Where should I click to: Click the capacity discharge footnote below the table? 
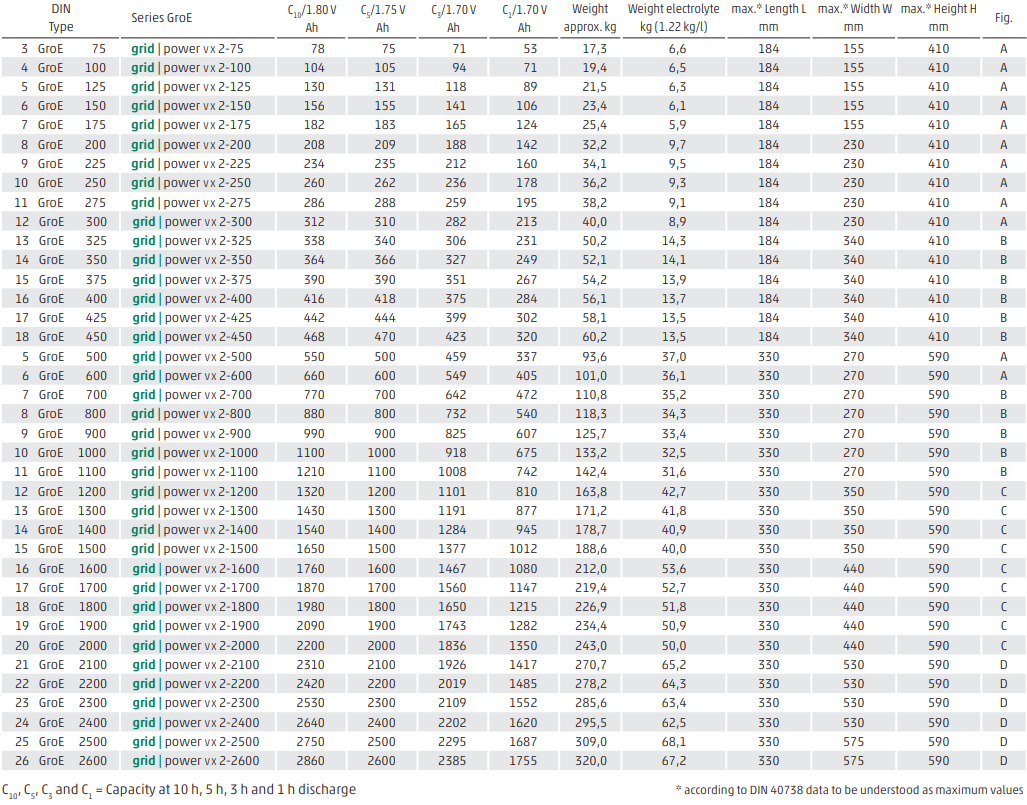(179, 791)
